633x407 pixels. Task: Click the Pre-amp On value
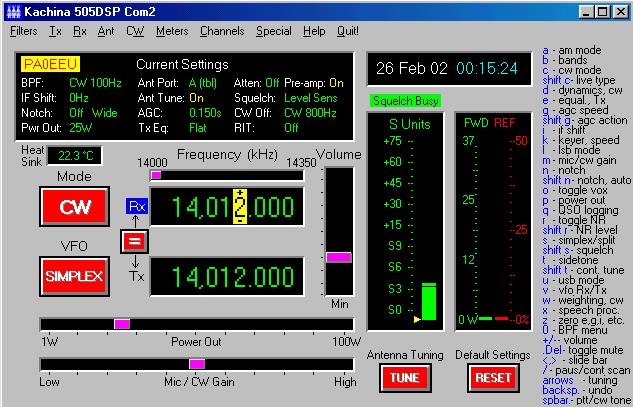click(336, 83)
